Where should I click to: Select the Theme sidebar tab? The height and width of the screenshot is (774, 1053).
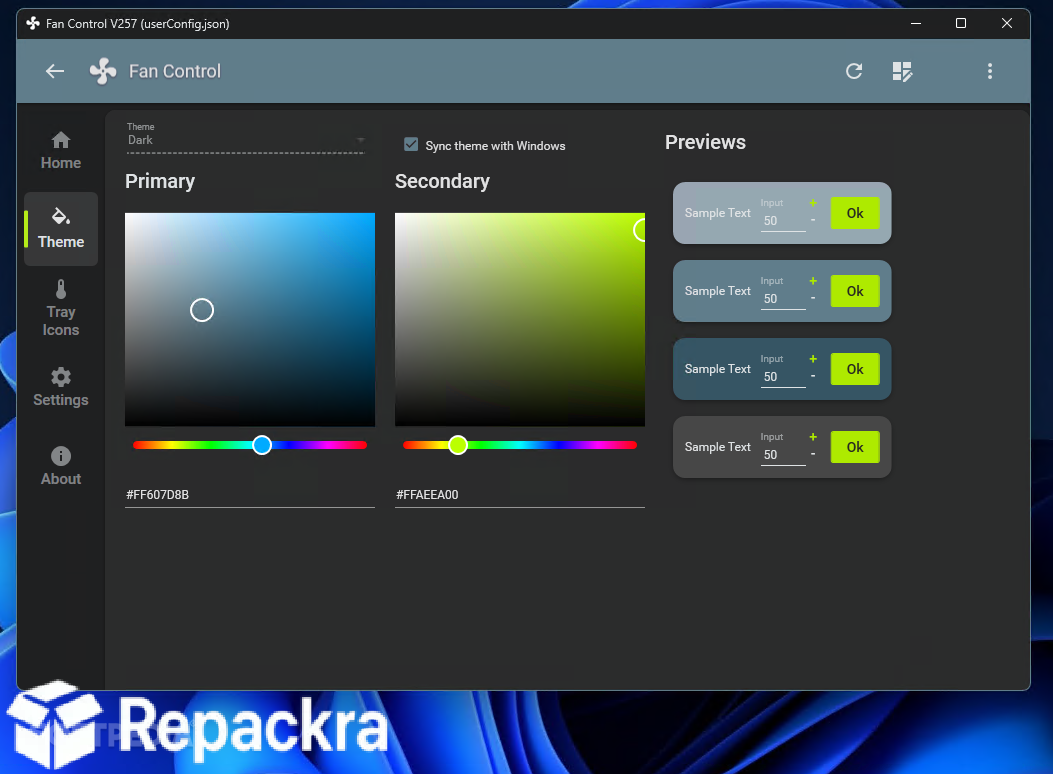click(x=61, y=229)
